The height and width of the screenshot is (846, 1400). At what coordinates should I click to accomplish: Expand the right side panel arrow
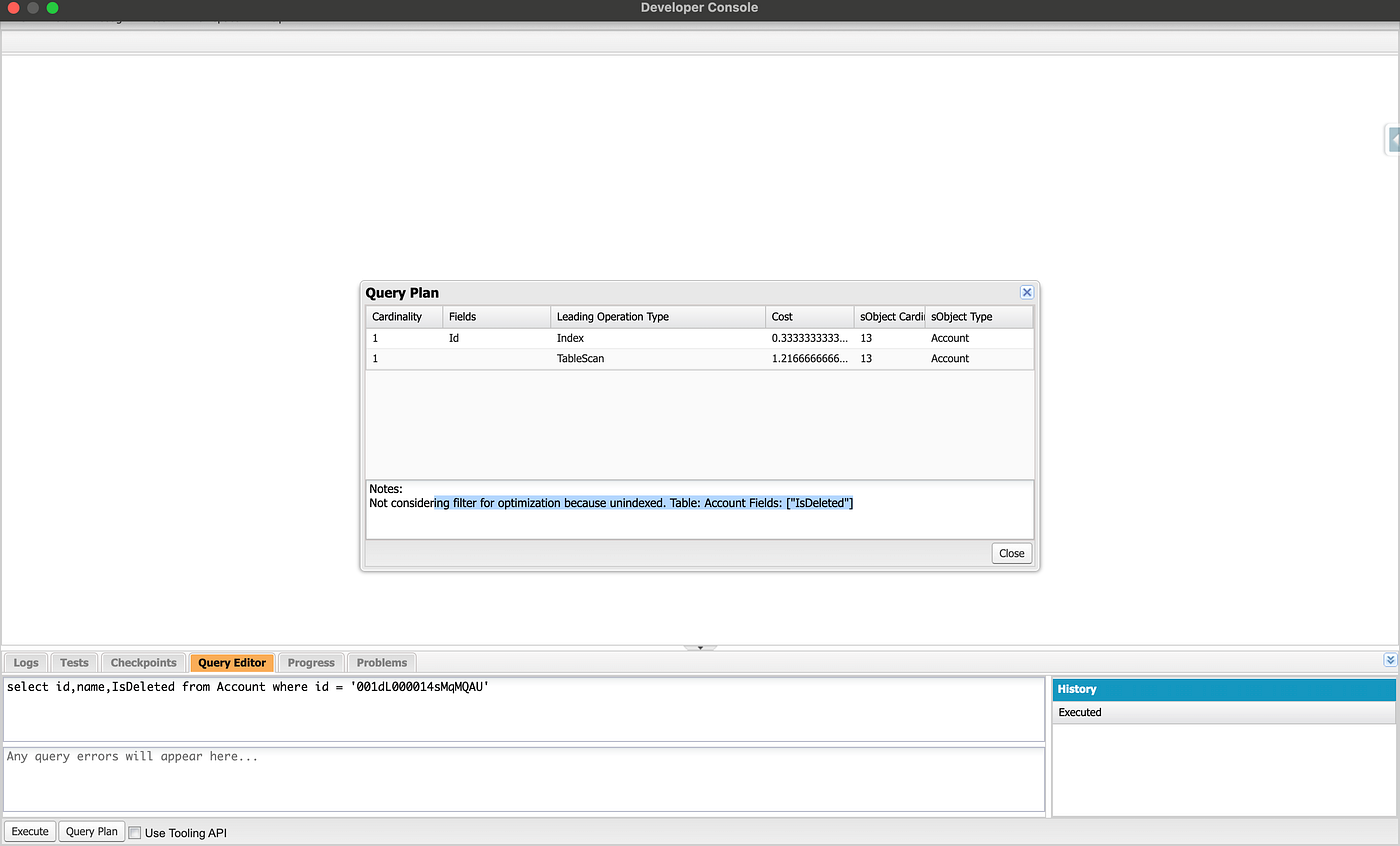[1393, 140]
